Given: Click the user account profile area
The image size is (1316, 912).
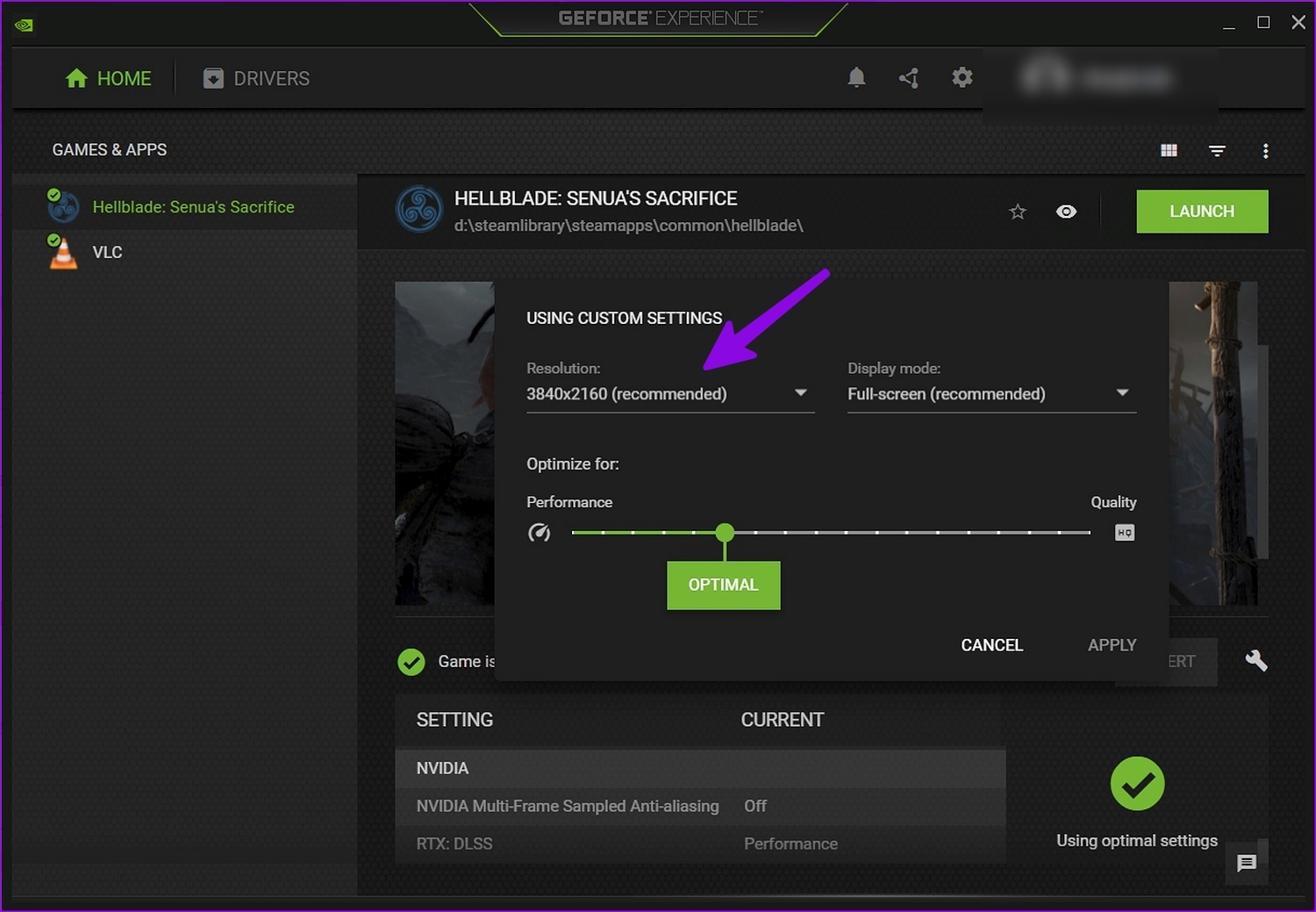Looking at the screenshot, I should click(1100, 78).
